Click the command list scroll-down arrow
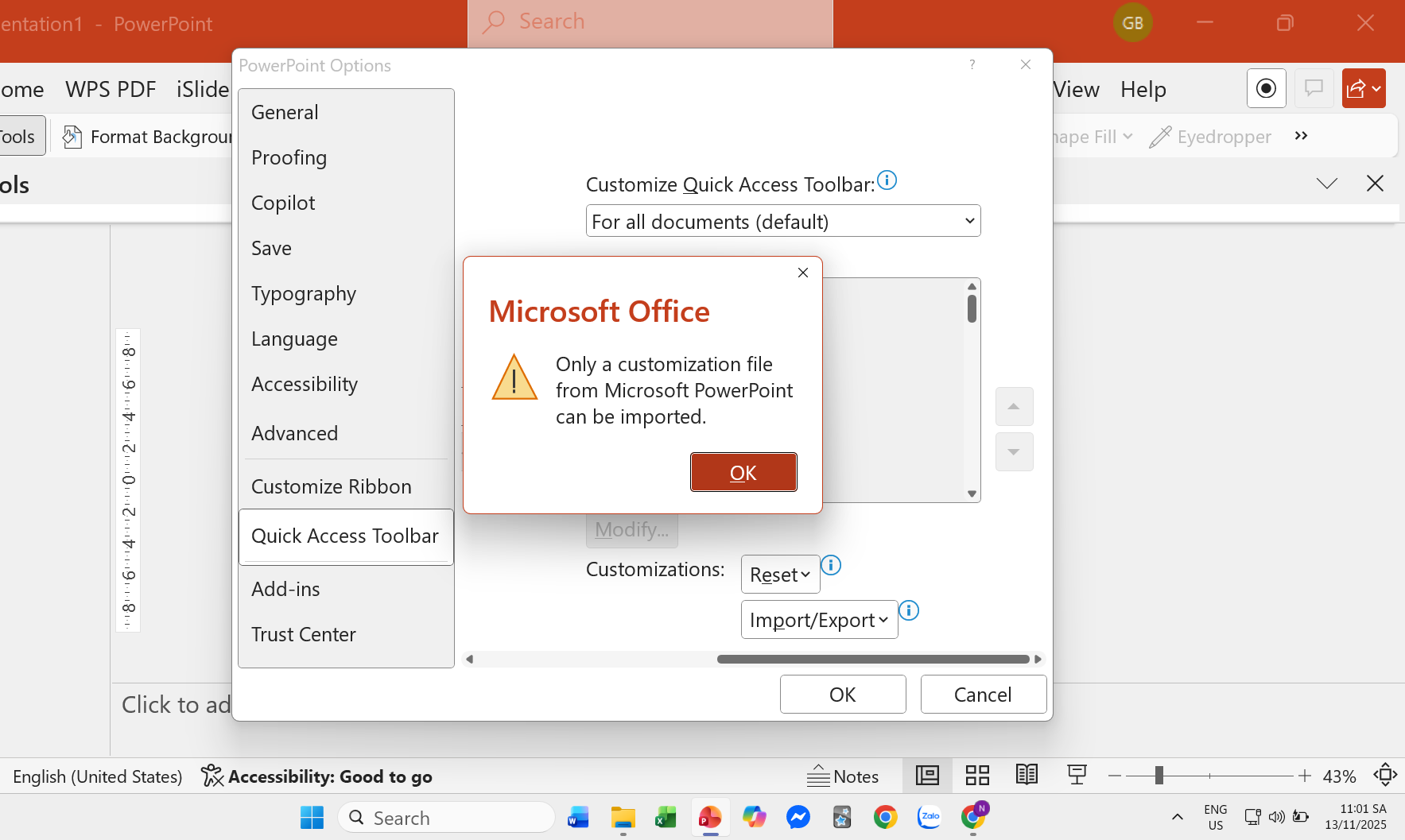The image size is (1405, 840). pyautogui.click(x=972, y=494)
